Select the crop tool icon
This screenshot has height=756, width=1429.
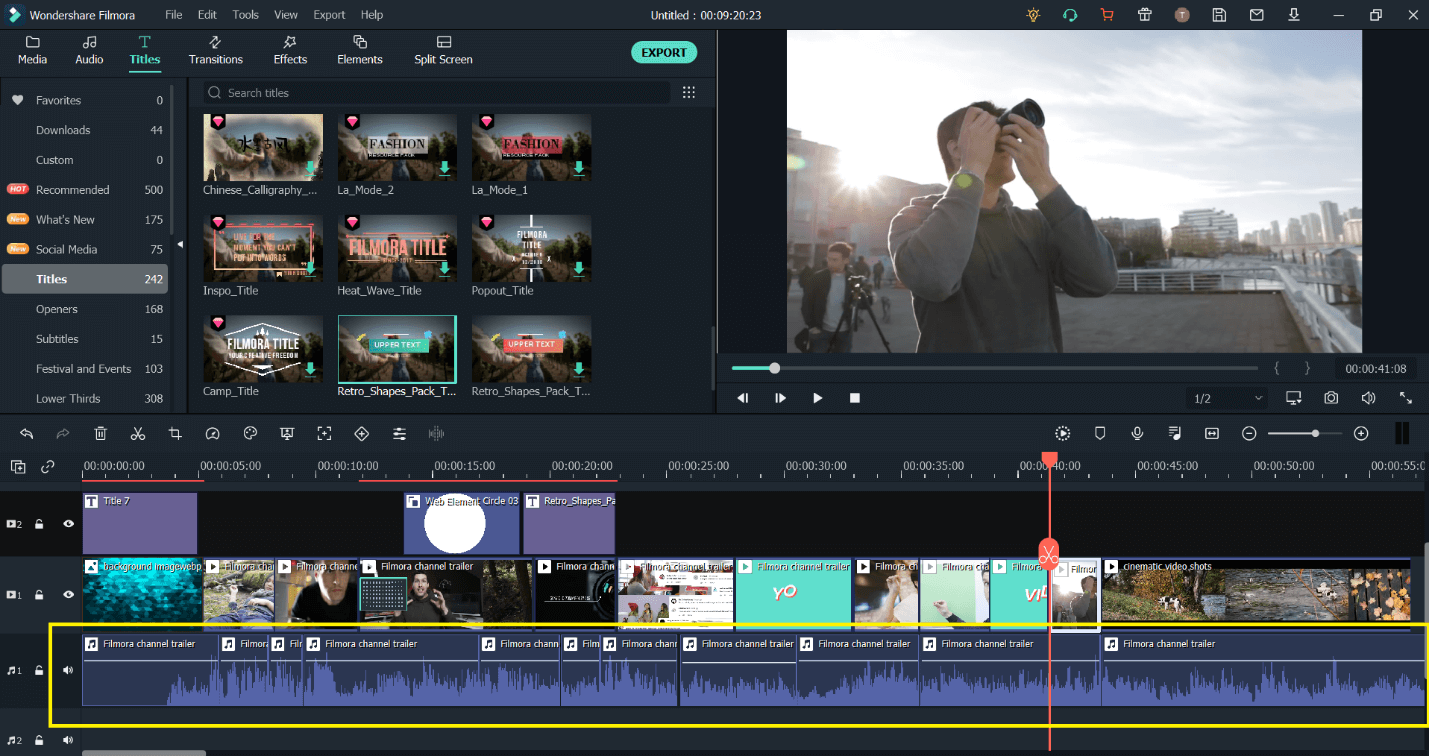click(175, 433)
